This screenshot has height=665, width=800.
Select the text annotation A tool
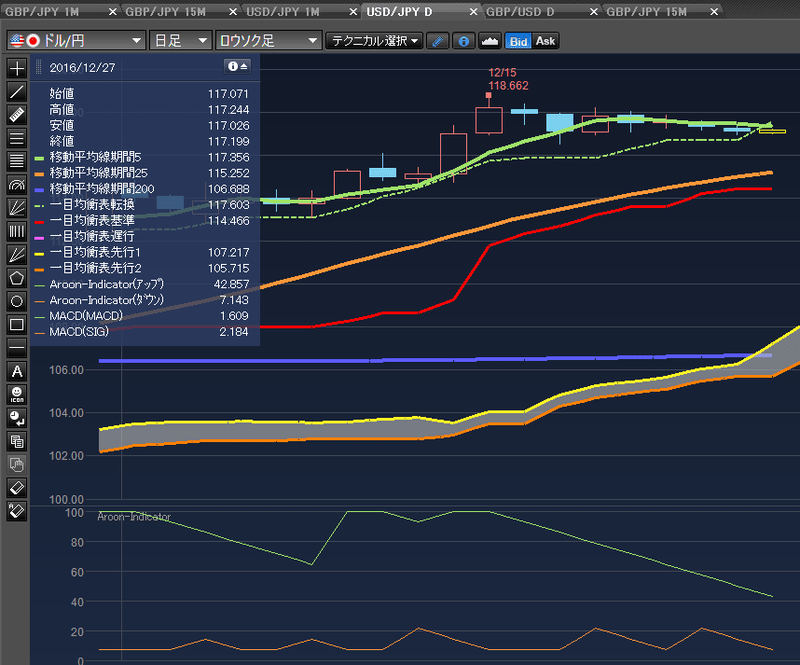17,372
